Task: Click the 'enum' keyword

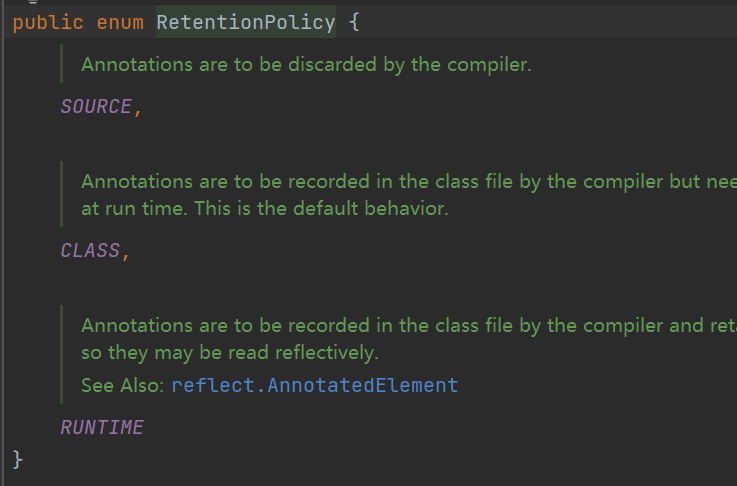Action: [x=119, y=22]
